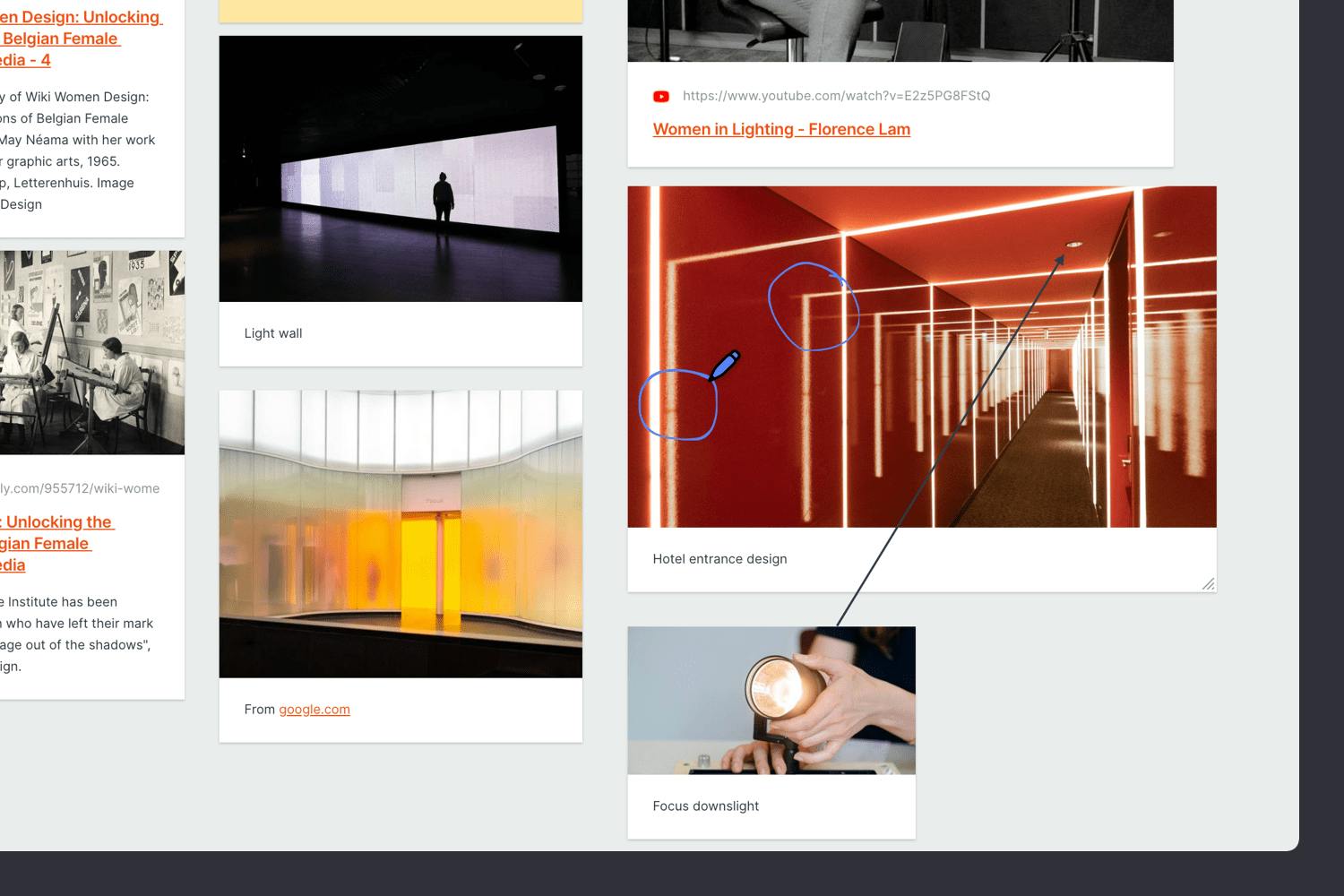The height and width of the screenshot is (896, 1344).
Task: Open the google.com source link
Action: [x=314, y=709]
